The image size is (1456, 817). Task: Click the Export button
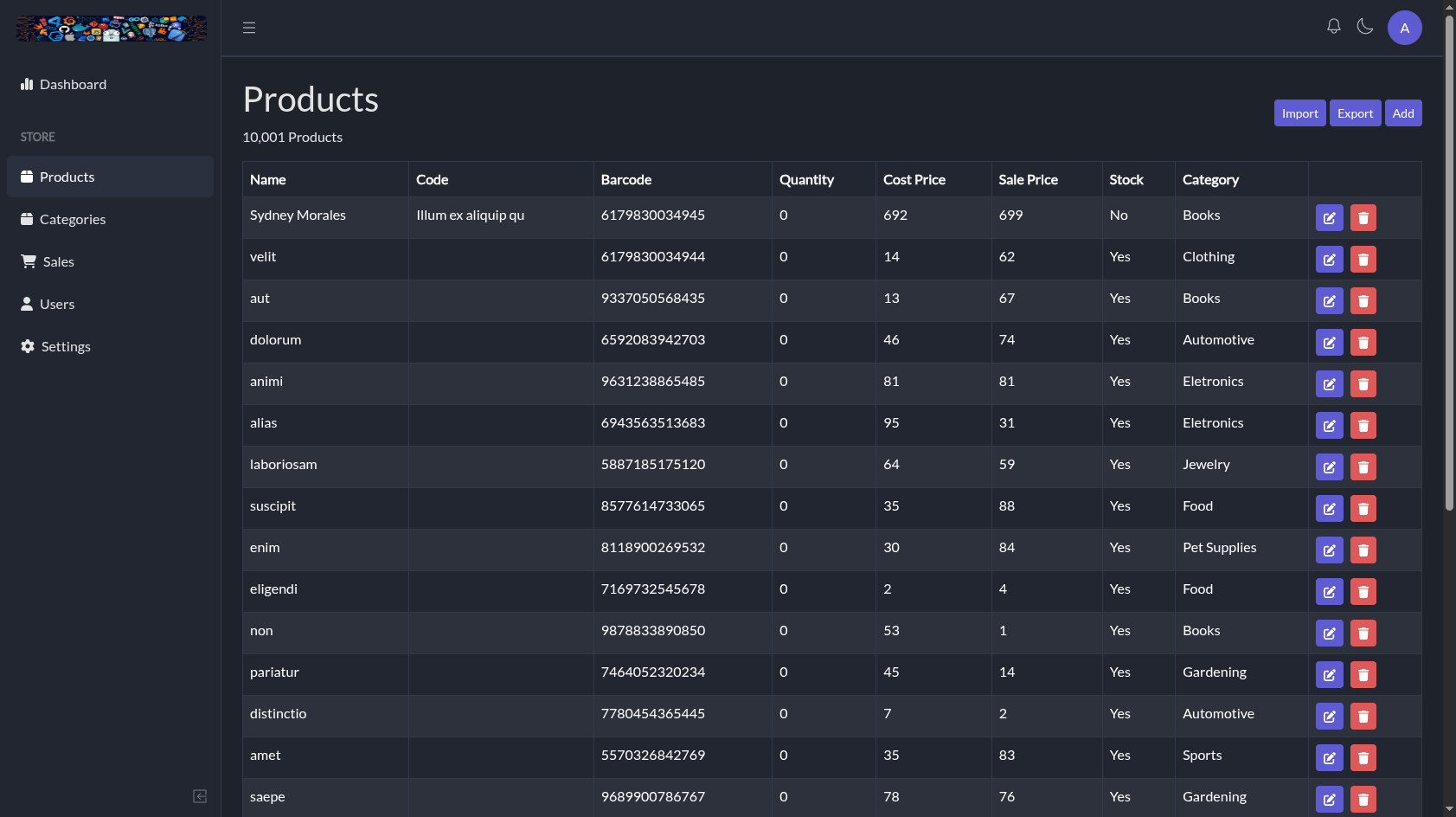(x=1355, y=113)
